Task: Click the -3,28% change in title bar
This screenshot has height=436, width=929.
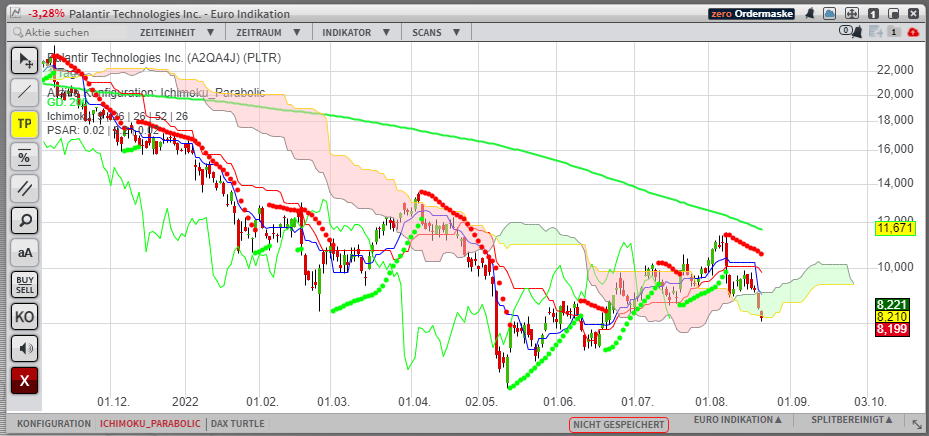Action: pyautogui.click(x=48, y=14)
